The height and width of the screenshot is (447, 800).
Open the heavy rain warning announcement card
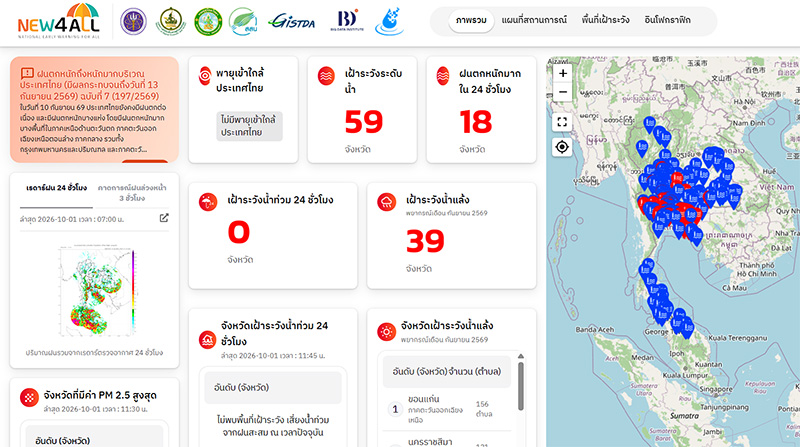tap(94, 110)
